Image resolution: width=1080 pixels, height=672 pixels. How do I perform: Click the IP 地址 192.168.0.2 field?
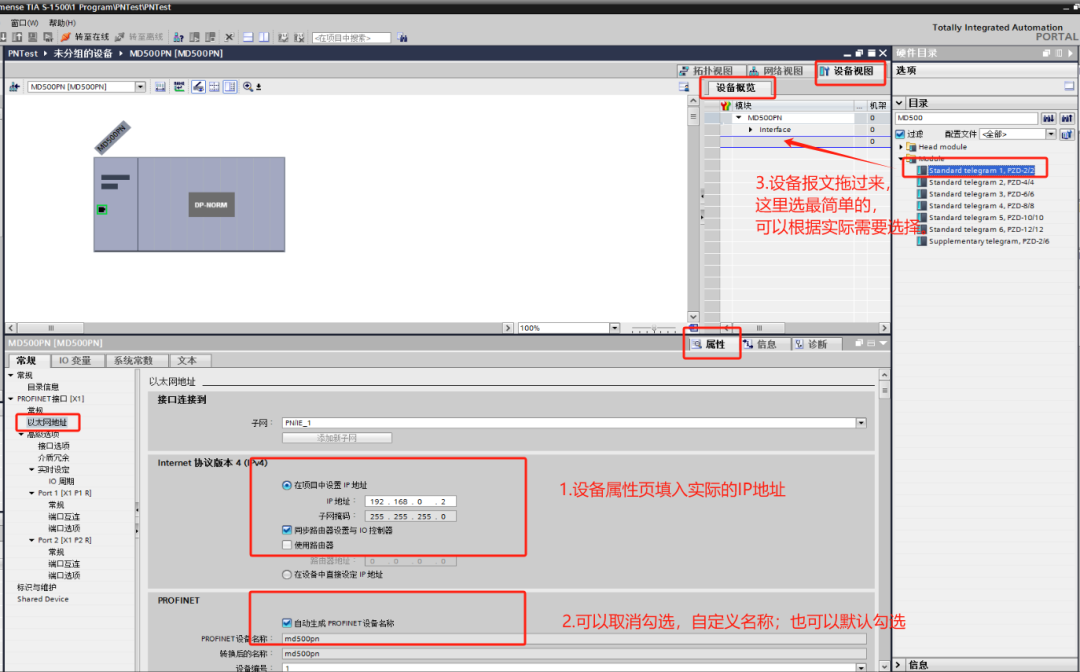pos(411,501)
